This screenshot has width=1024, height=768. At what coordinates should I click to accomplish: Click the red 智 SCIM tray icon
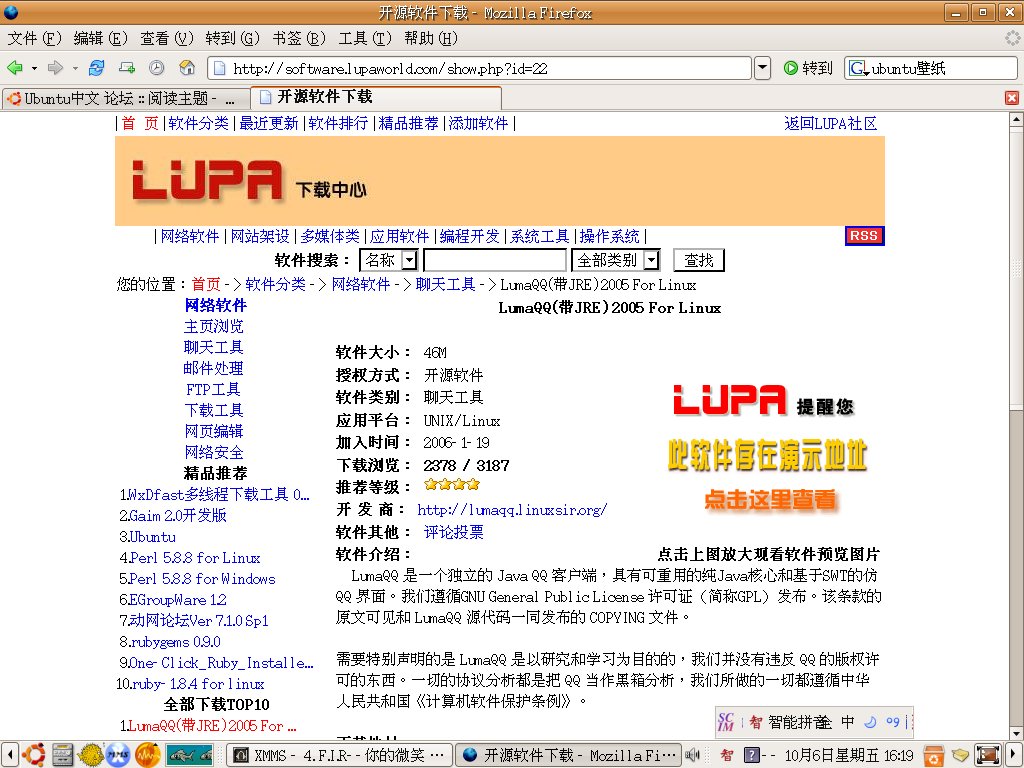point(726,756)
